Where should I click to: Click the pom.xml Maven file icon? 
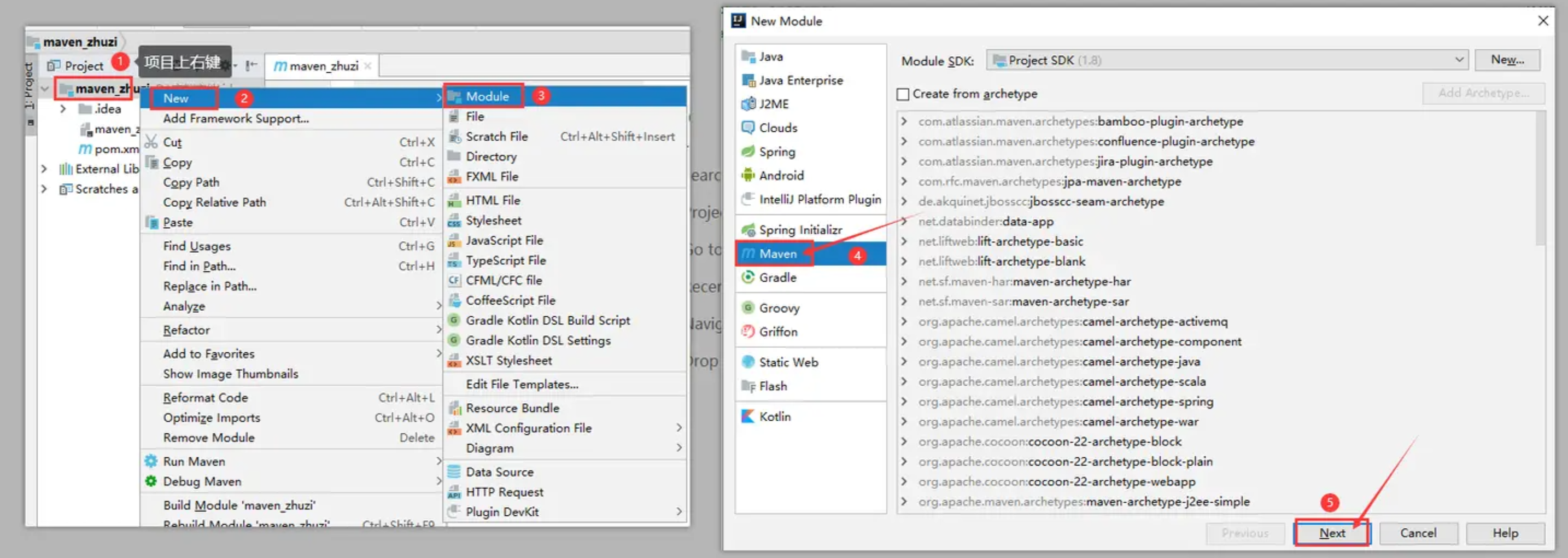pos(85,149)
